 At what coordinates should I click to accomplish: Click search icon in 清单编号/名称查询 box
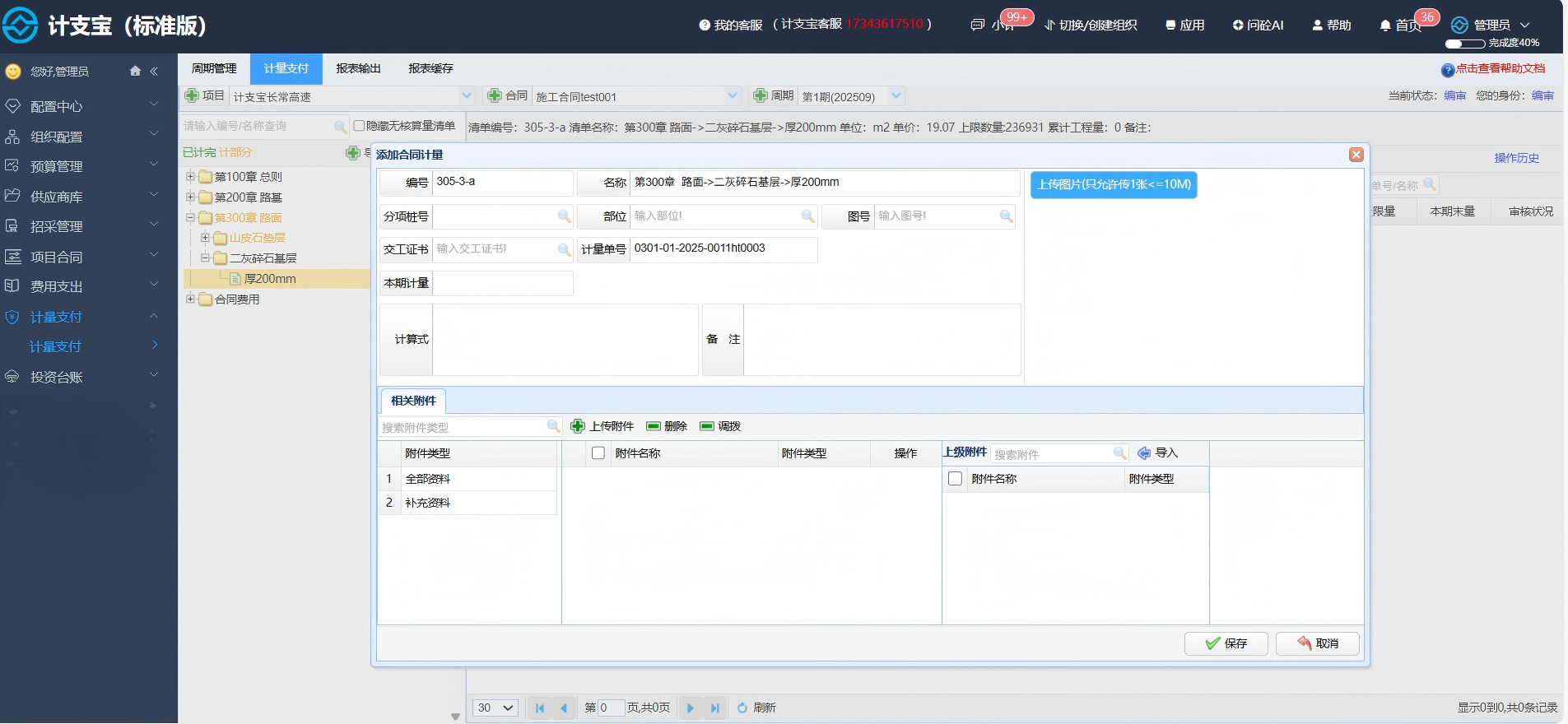[x=340, y=127]
